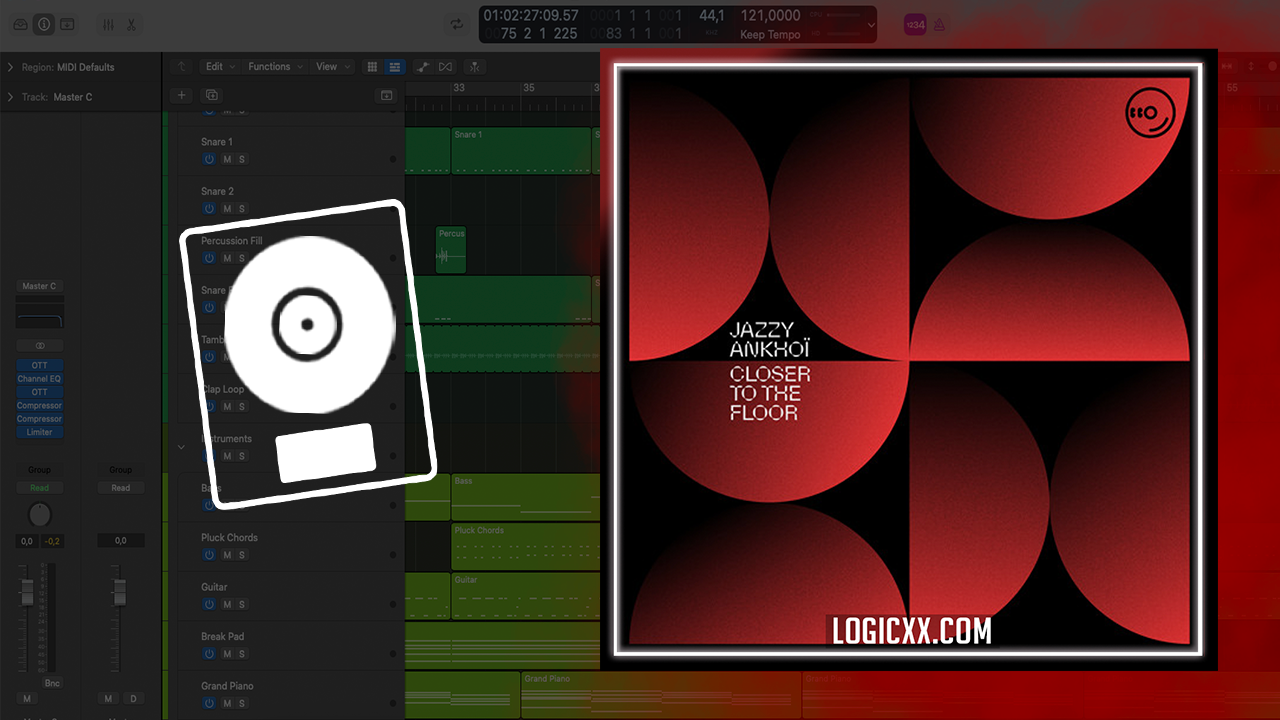
Task: Click the stereo link icon on Master C strip
Action: pos(40,345)
